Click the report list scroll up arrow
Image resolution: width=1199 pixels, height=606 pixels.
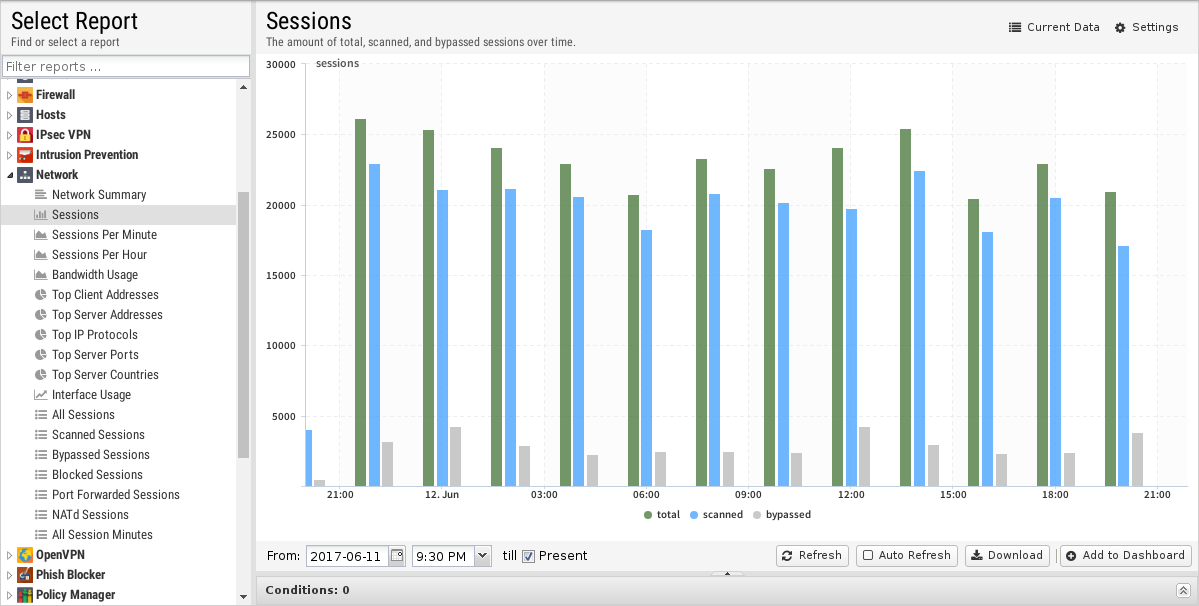pos(243,87)
